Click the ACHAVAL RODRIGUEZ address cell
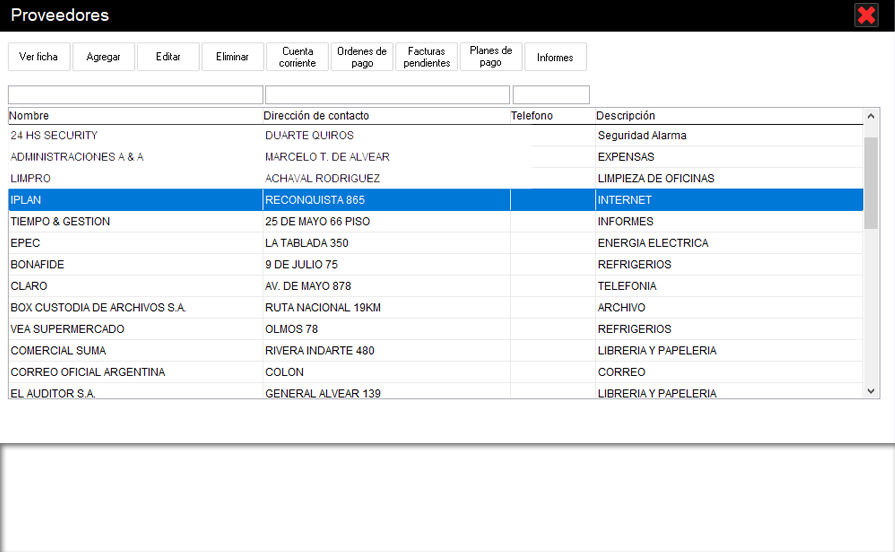 pyautogui.click(x=386, y=179)
